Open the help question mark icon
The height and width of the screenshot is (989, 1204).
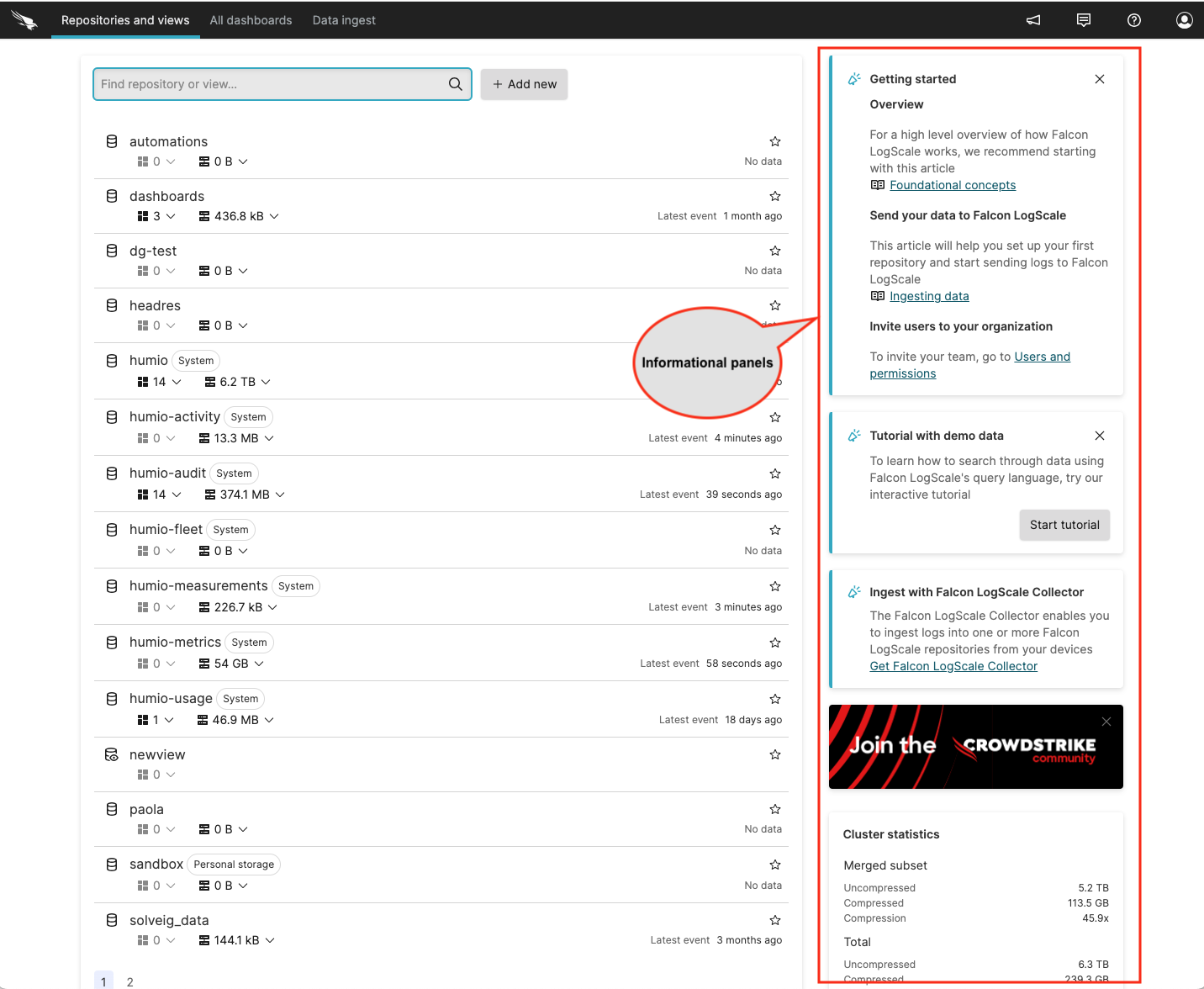(1134, 20)
